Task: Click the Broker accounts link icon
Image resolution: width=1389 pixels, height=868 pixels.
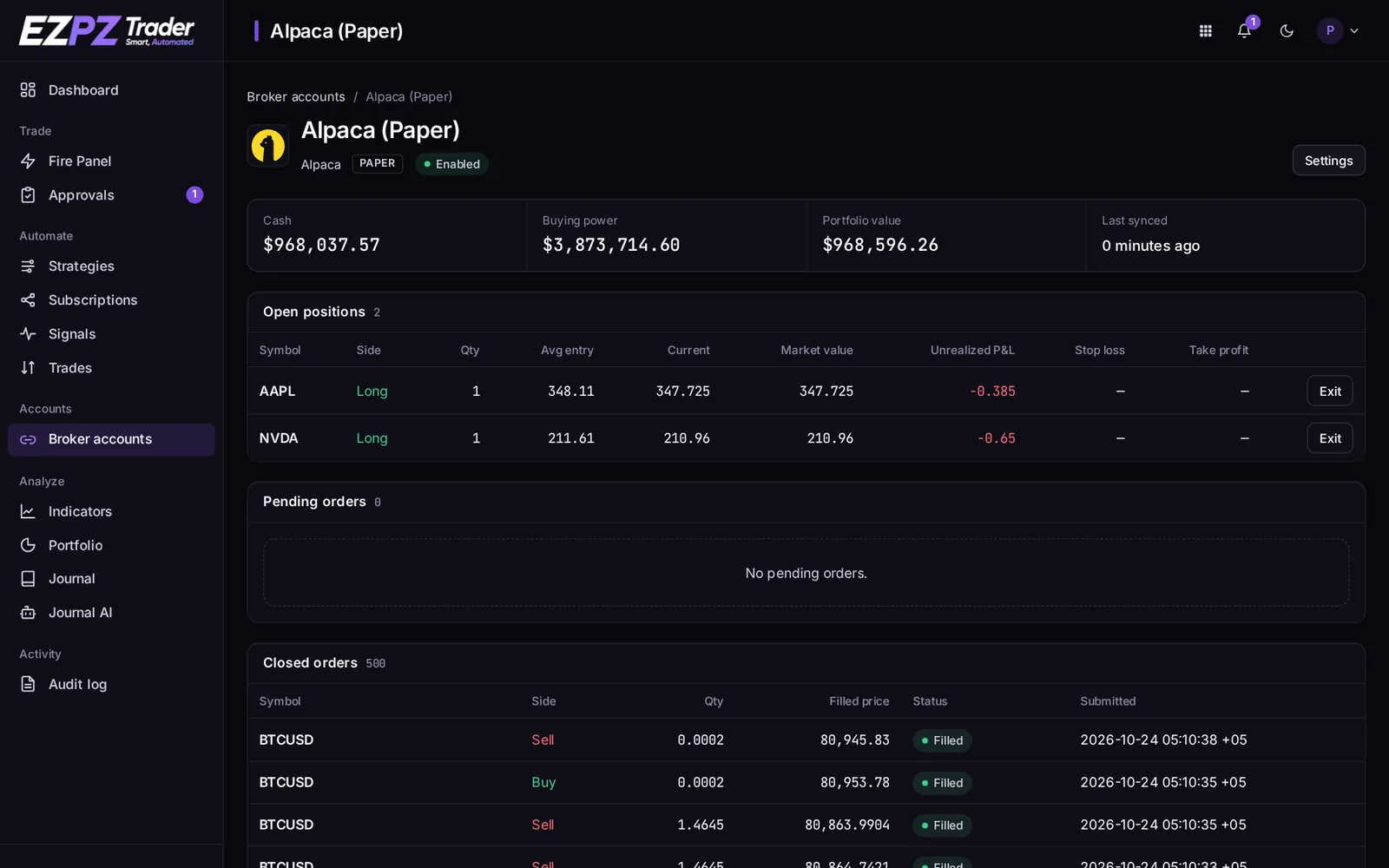Action: point(28,439)
